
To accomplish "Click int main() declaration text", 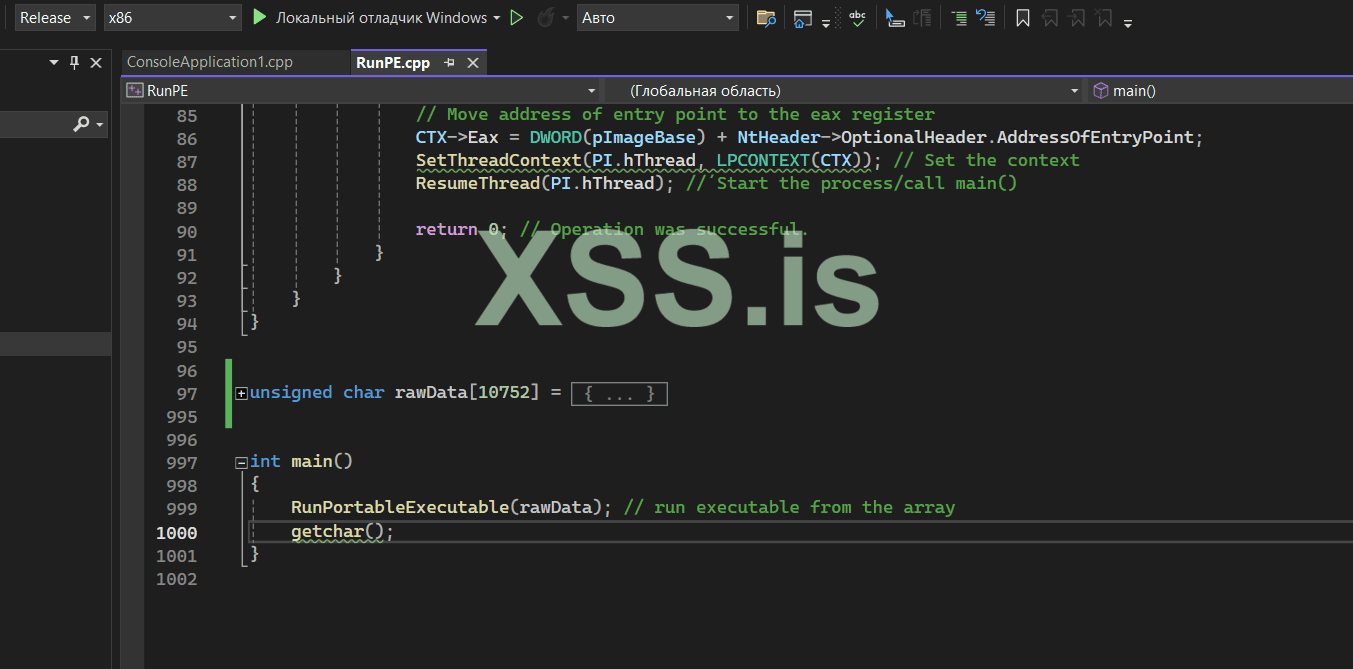I will coord(301,461).
